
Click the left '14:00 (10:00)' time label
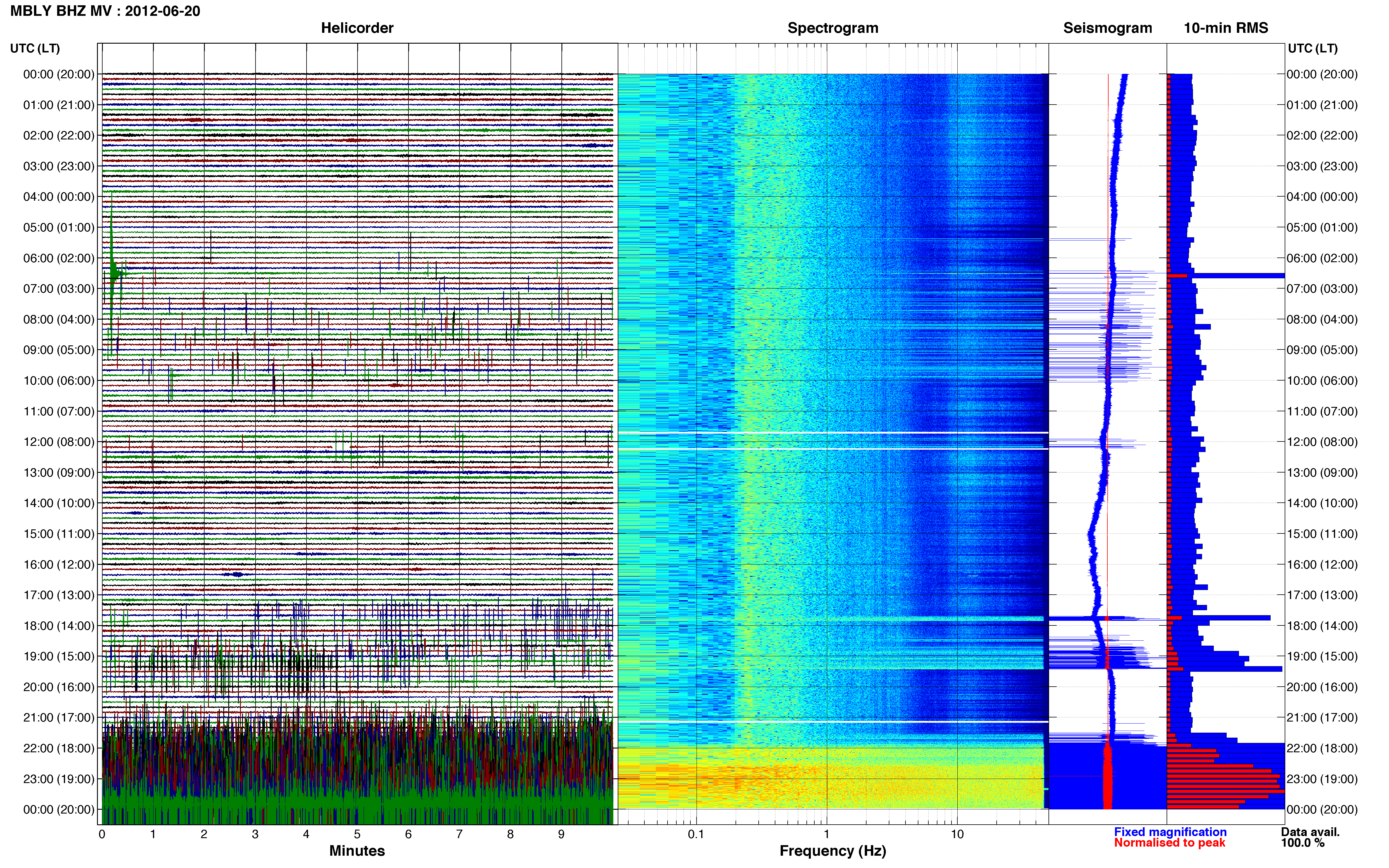[59, 504]
